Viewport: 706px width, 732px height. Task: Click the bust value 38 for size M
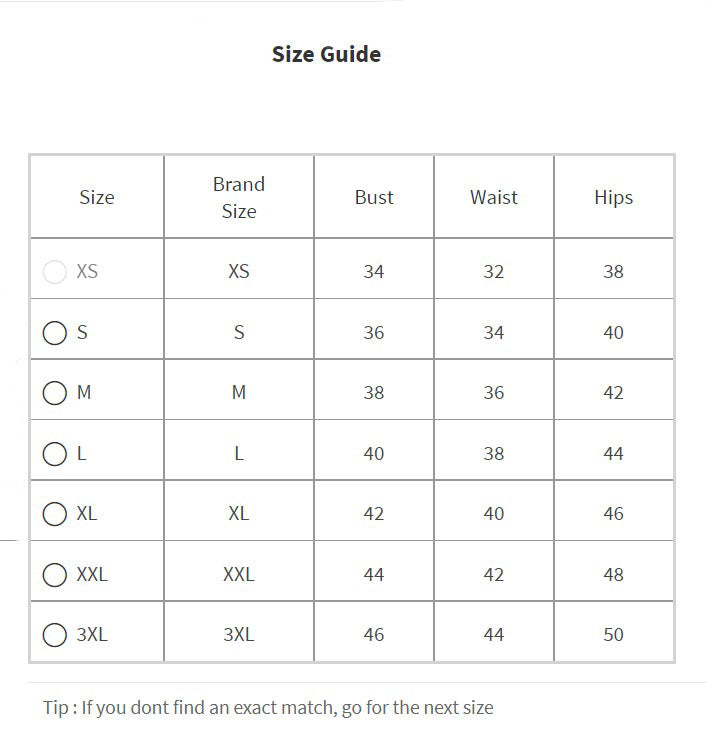click(x=374, y=393)
